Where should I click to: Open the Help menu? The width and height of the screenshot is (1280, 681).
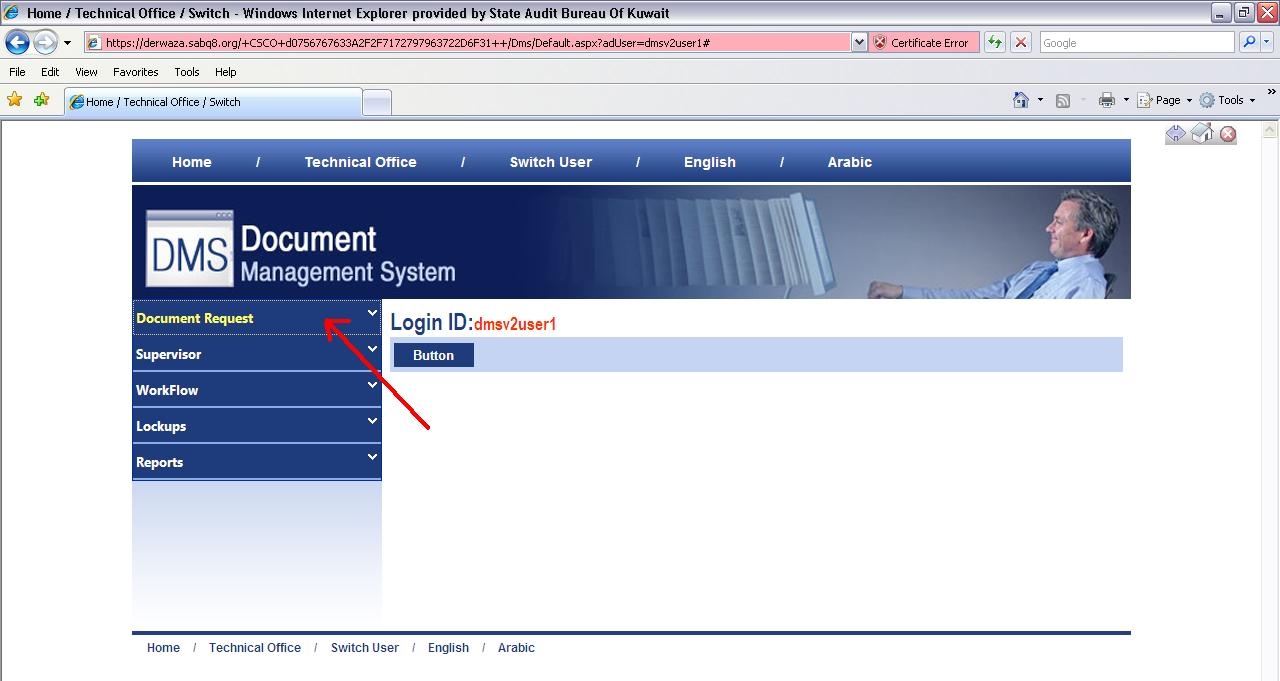coord(226,72)
